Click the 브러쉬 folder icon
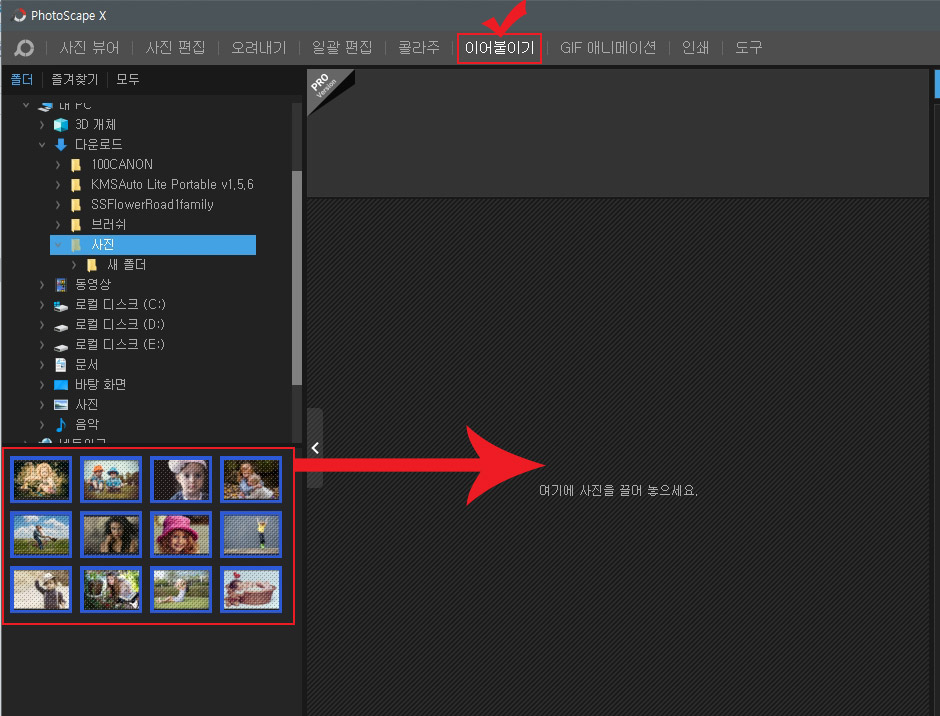940x716 pixels. coord(76,225)
